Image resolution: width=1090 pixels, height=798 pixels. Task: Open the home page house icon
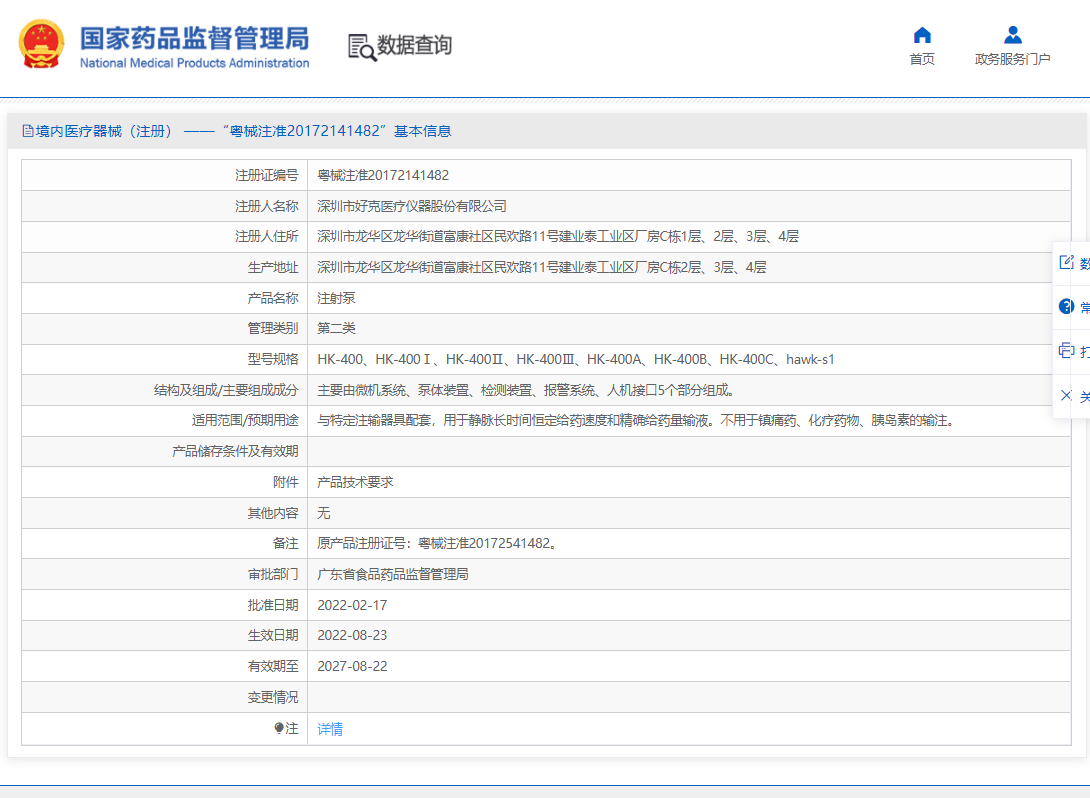point(922,35)
